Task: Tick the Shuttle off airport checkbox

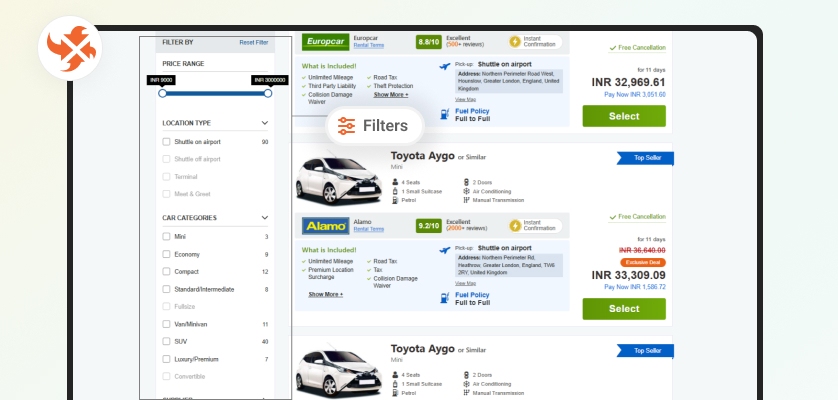Action: [166, 159]
